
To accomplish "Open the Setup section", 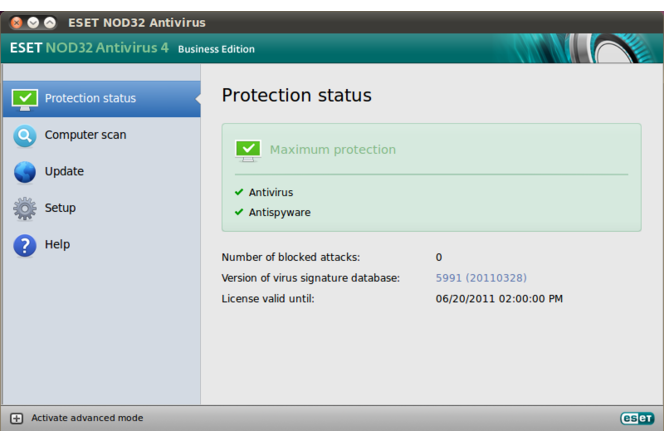I will [x=102, y=208].
